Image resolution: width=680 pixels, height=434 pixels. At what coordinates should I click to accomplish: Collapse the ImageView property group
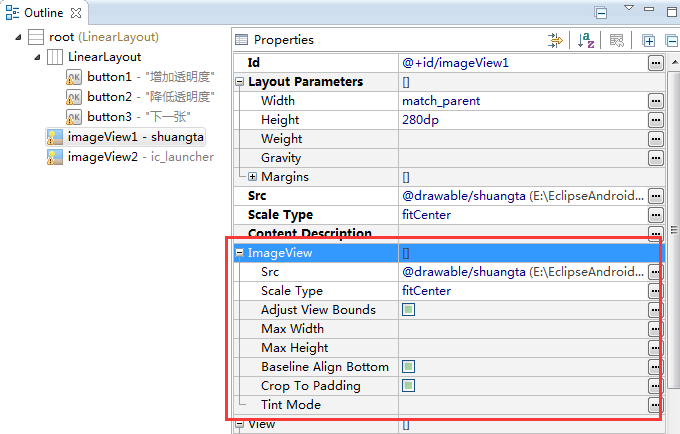click(239, 253)
